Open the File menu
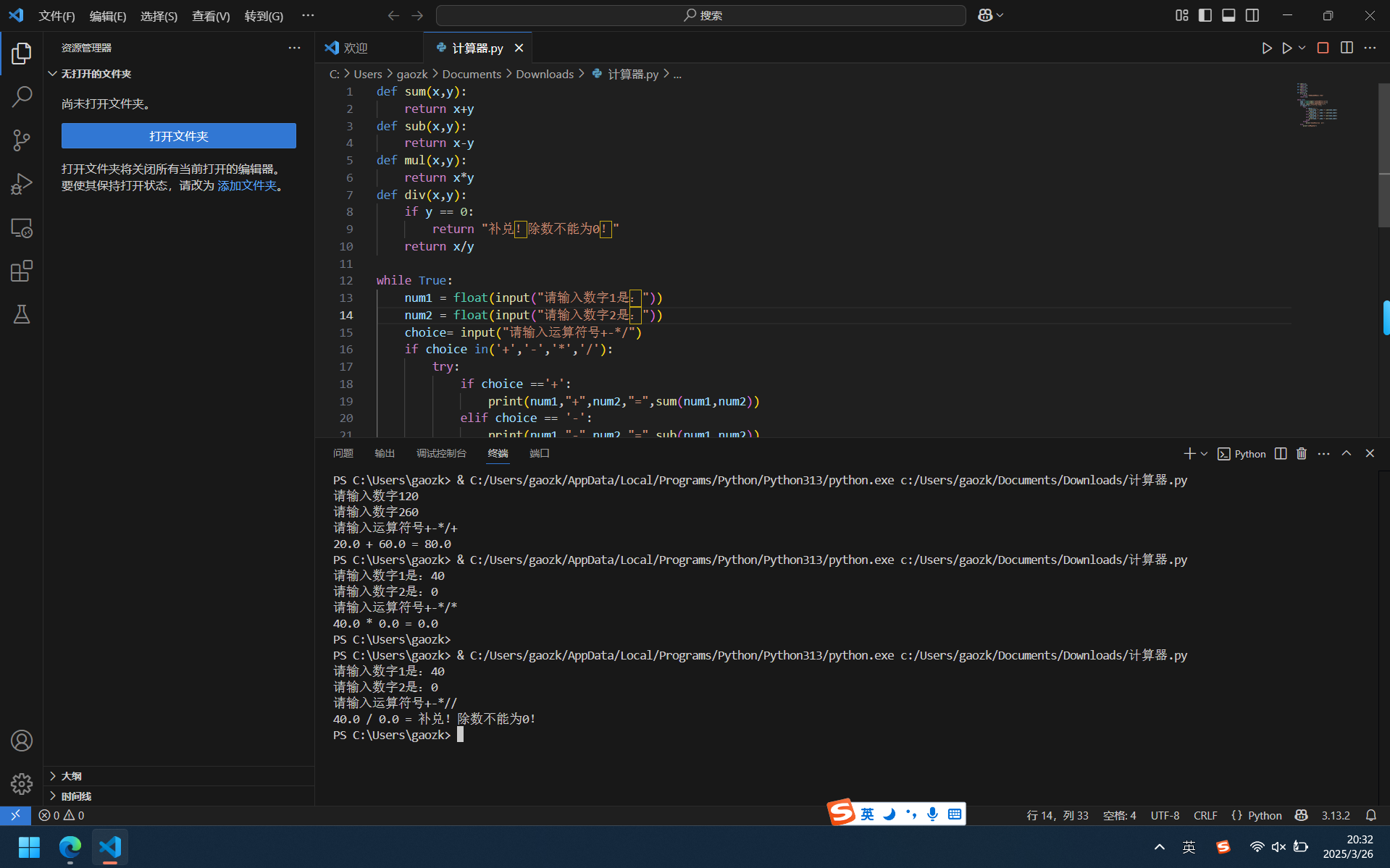This screenshot has width=1390, height=868. tap(56, 16)
